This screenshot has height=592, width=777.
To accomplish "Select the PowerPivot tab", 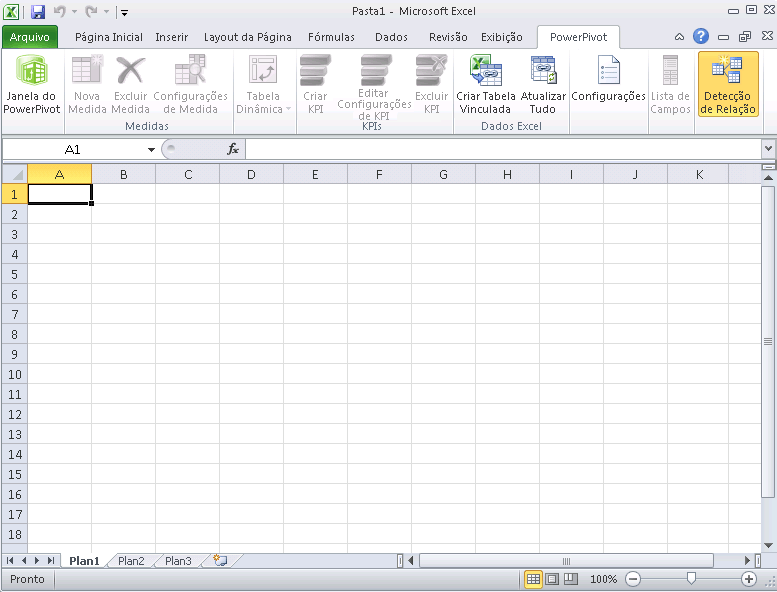I will 578,37.
